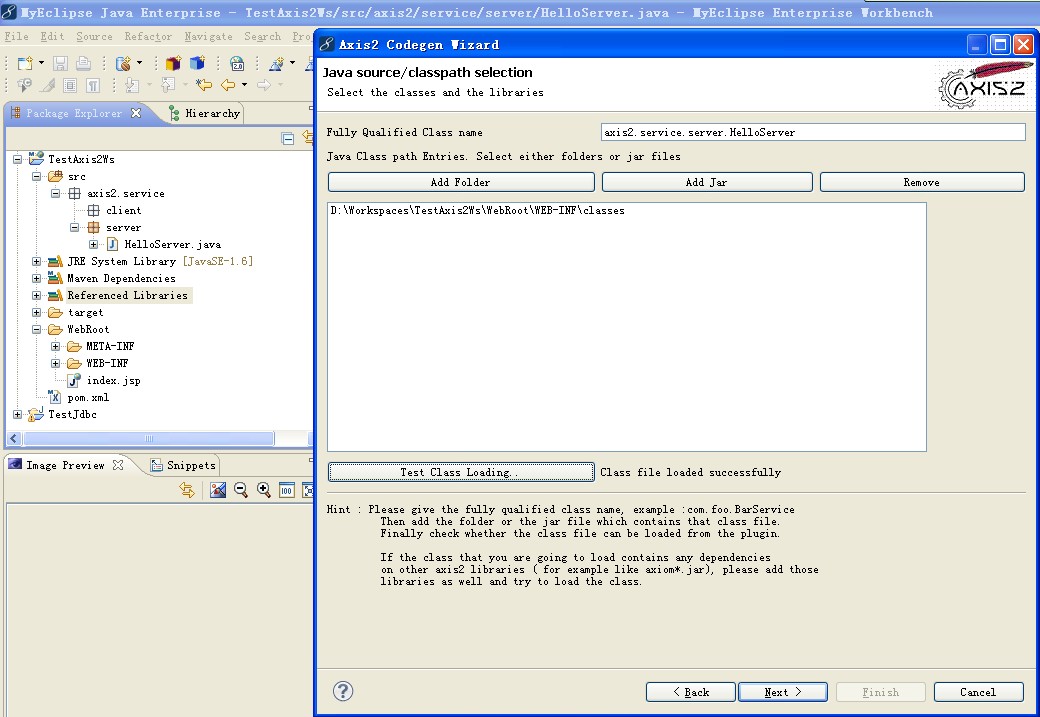Click the yellow-purple new package cube icon
This screenshot has height=717, width=1040.
(x=173, y=64)
